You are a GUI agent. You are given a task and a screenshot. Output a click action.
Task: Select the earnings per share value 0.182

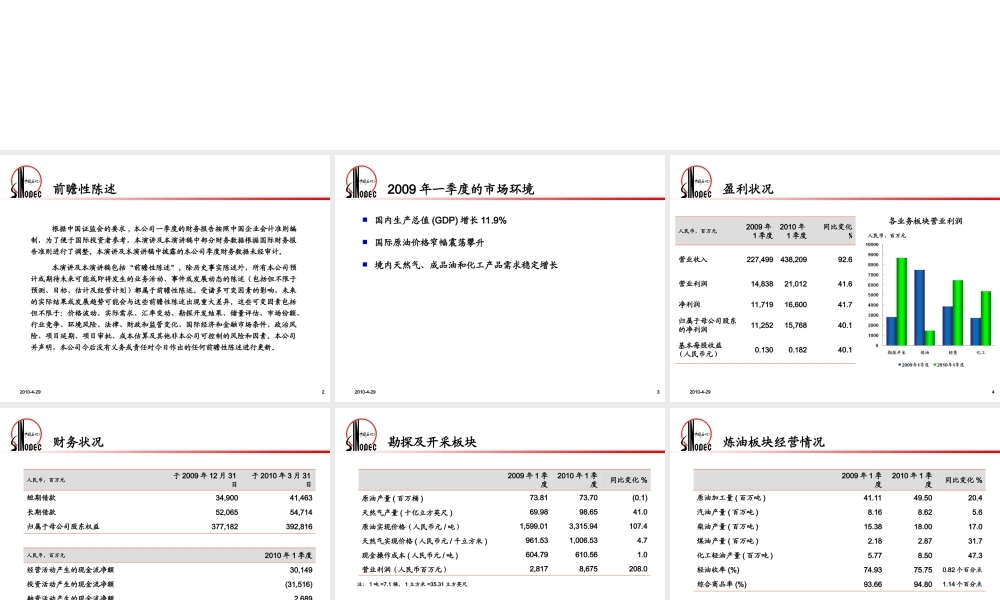(x=797, y=350)
